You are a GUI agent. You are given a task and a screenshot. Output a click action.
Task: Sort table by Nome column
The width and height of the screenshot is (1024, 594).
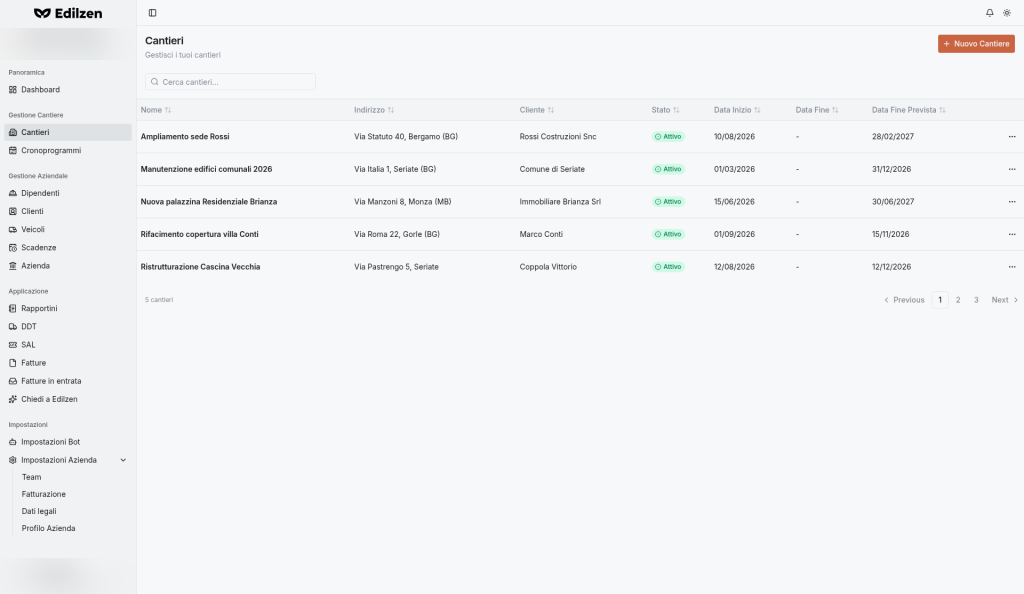tap(155, 110)
